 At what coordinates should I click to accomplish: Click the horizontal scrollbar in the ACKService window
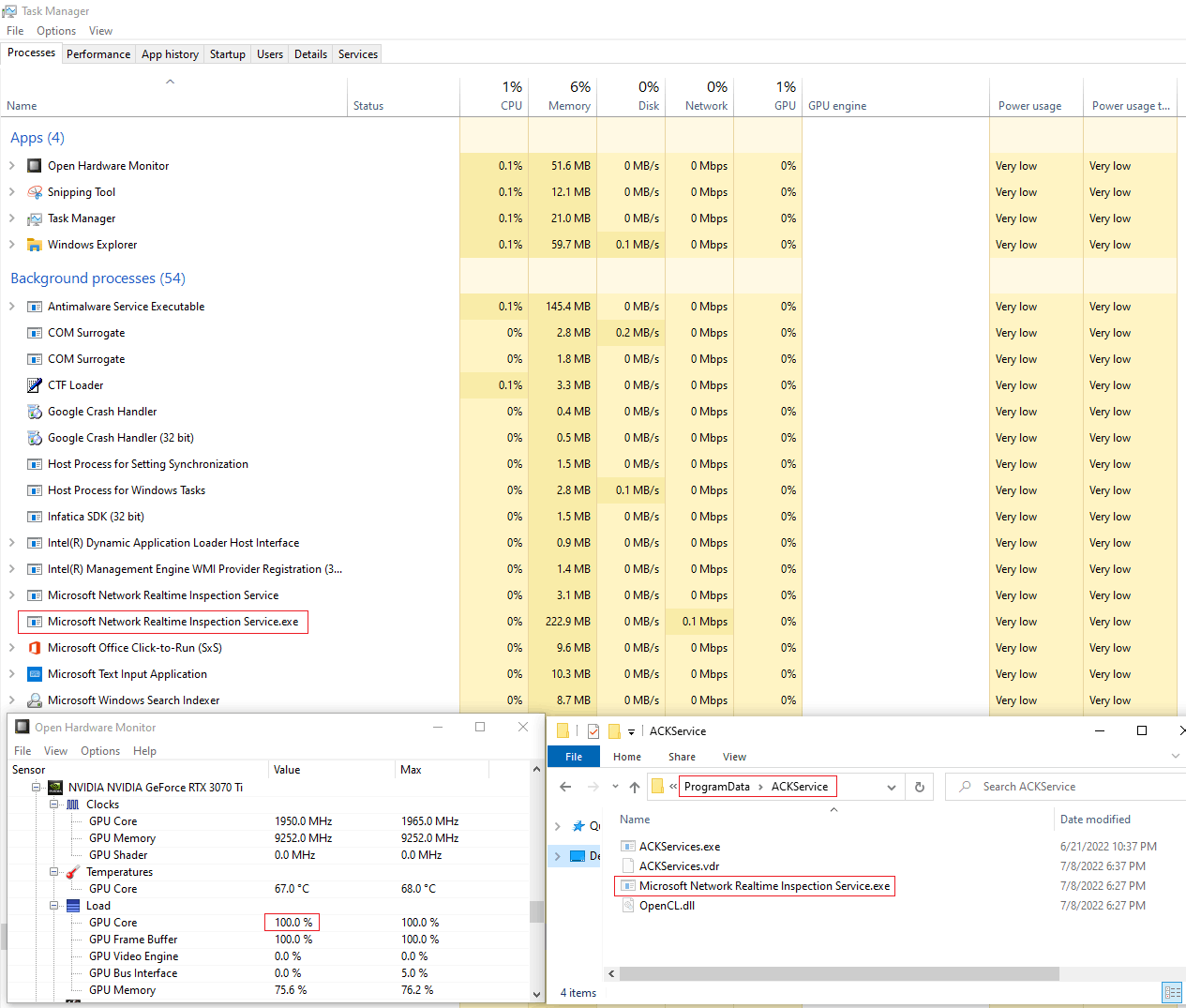[x=839, y=973]
